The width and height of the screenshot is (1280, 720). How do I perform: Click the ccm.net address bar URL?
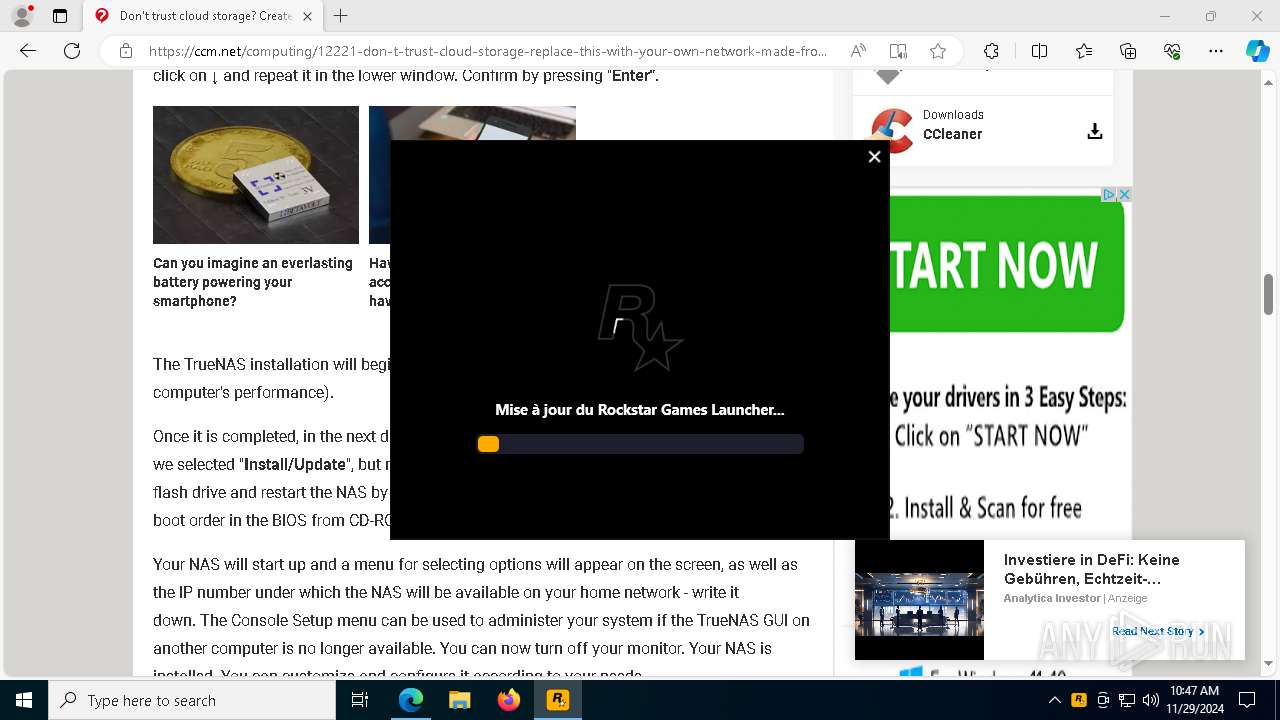[x=488, y=51]
